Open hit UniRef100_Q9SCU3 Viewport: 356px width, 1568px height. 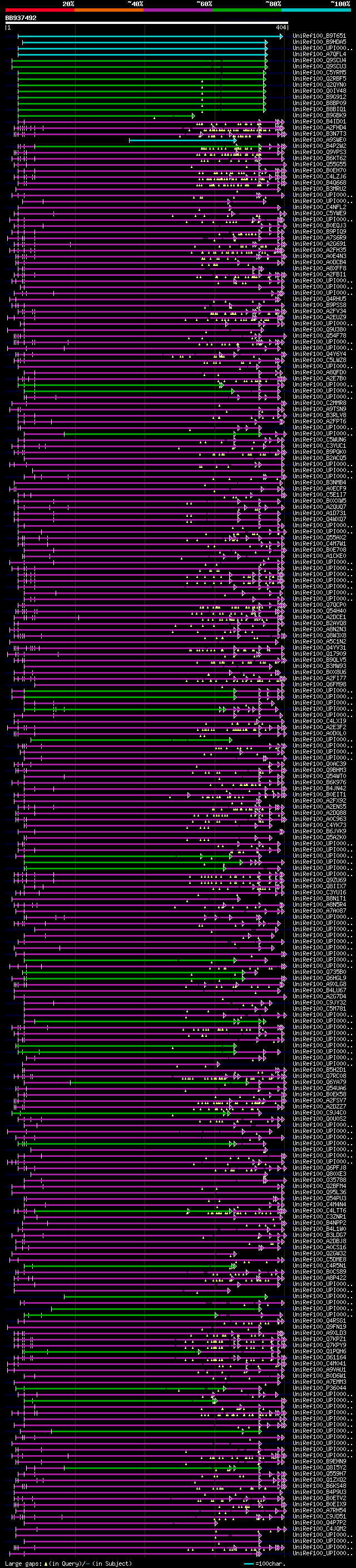click(319, 66)
